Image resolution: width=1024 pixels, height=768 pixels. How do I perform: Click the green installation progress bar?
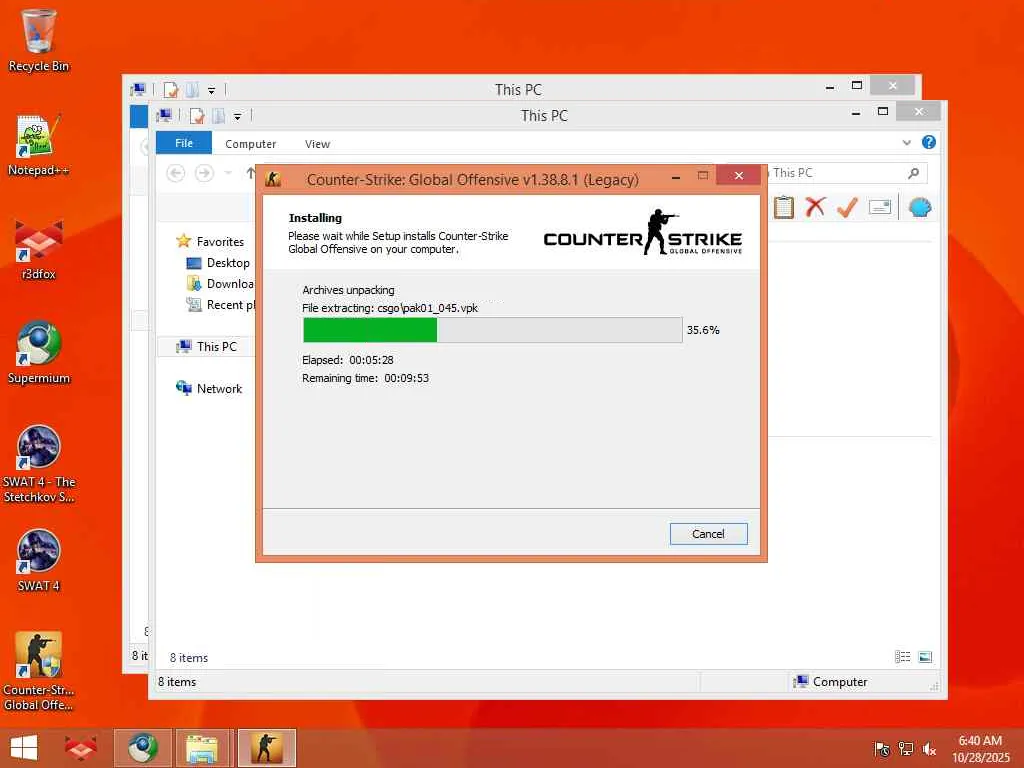(492, 330)
